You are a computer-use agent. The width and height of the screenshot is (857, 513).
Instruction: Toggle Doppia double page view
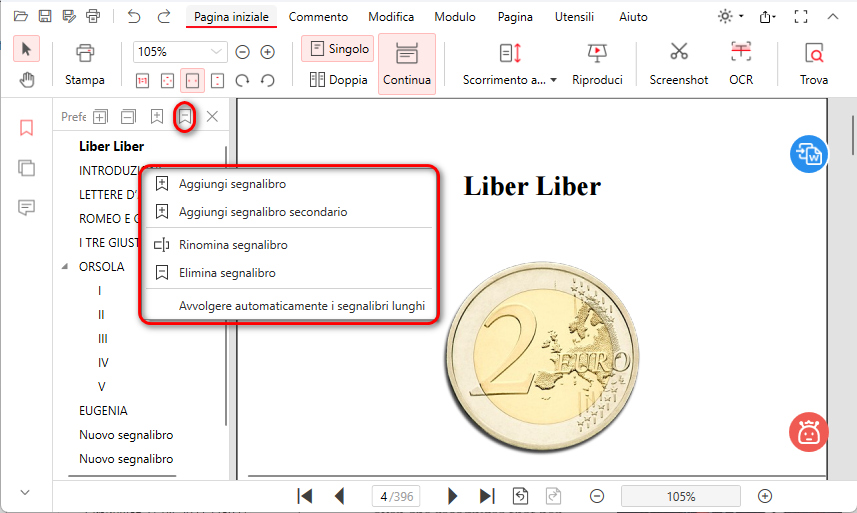point(338,80)
